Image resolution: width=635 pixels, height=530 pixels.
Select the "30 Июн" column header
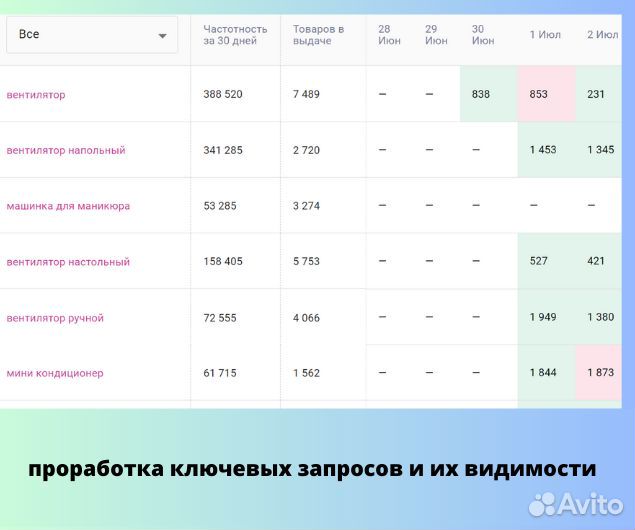click(483, 35)
